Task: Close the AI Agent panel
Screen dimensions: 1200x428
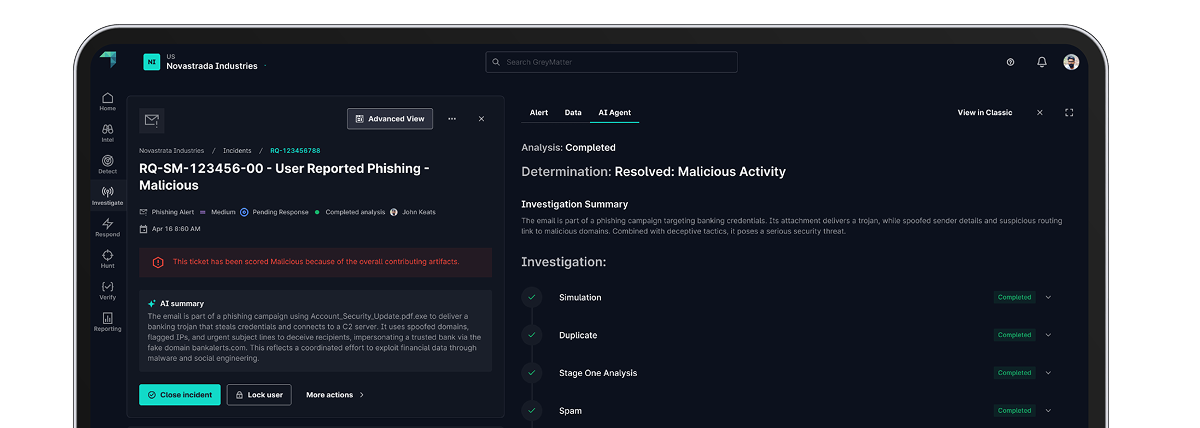Action: click(x=1040, y=113)
